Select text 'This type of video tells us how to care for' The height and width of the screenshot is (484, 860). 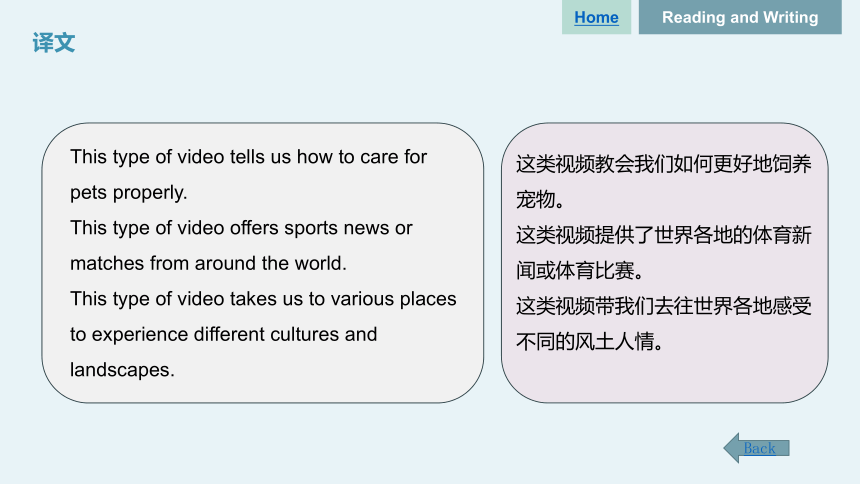[x=248, y=157]
